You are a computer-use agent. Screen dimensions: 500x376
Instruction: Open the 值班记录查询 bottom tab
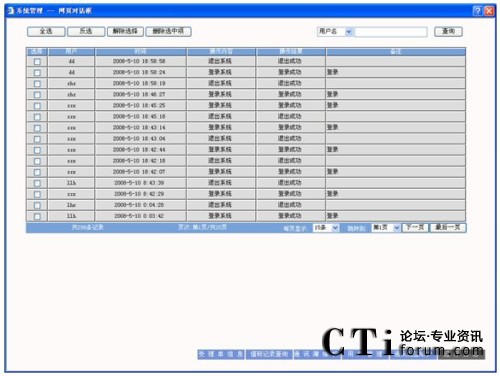click(x=269, y=354)
